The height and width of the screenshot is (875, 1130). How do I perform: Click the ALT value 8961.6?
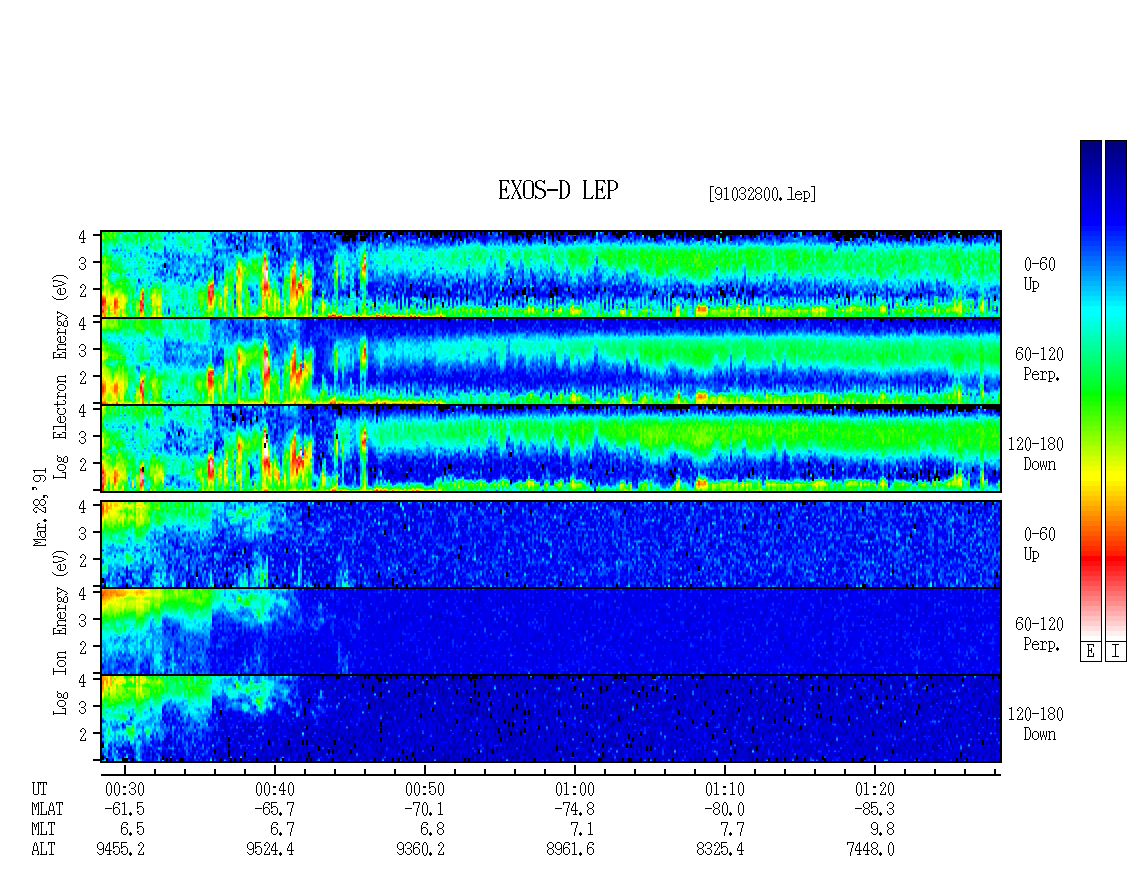tap(570, 850)
